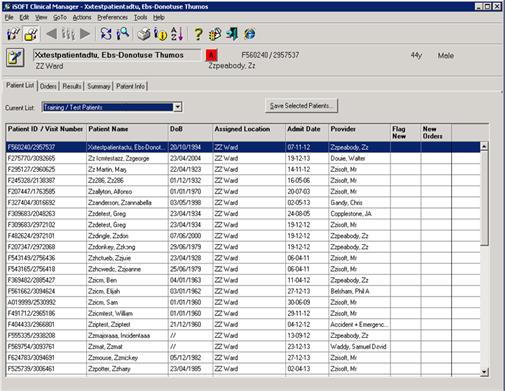Launch the Internet Explorer icon

[x=249, y=34]
